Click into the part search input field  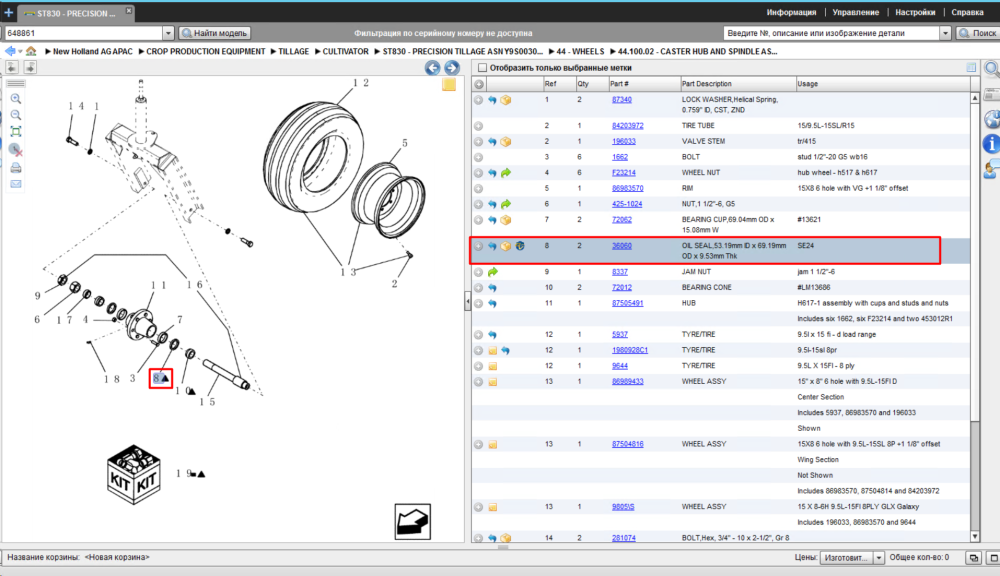pyautogui.click(x=832, y=33)
